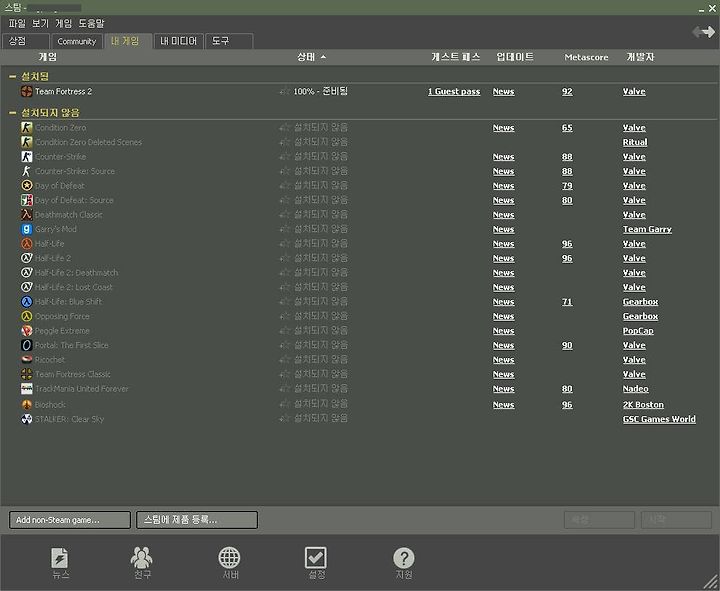Click the STALKER: Clear Sky icon
Viewport: 720px width, 591px height.
coord(27,419)
